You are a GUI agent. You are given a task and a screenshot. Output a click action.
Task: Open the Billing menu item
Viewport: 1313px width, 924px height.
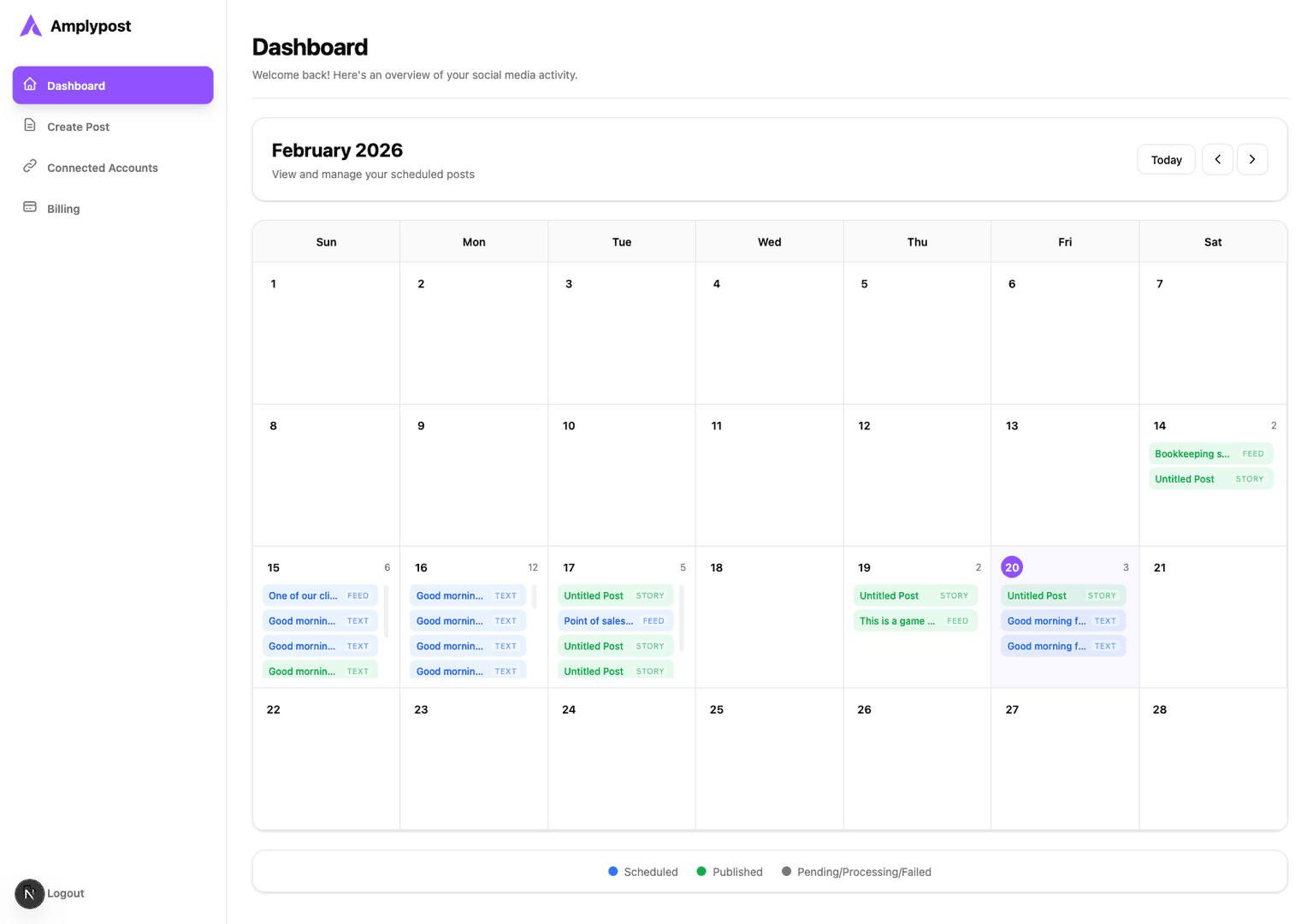[63, 209]
